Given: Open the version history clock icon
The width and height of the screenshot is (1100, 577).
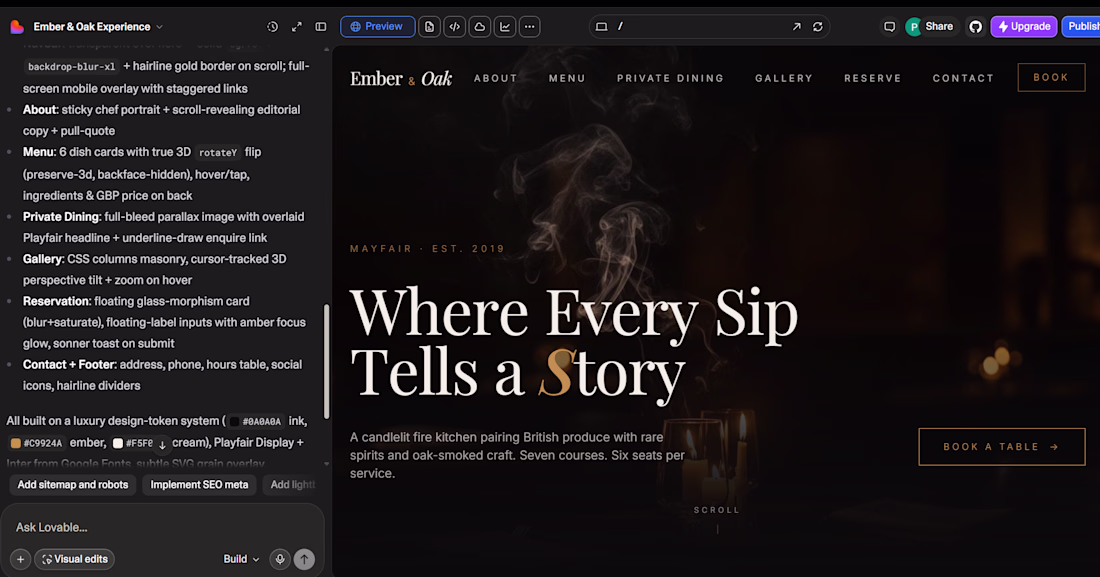Looking at the screenshot, I should (272, 27).
